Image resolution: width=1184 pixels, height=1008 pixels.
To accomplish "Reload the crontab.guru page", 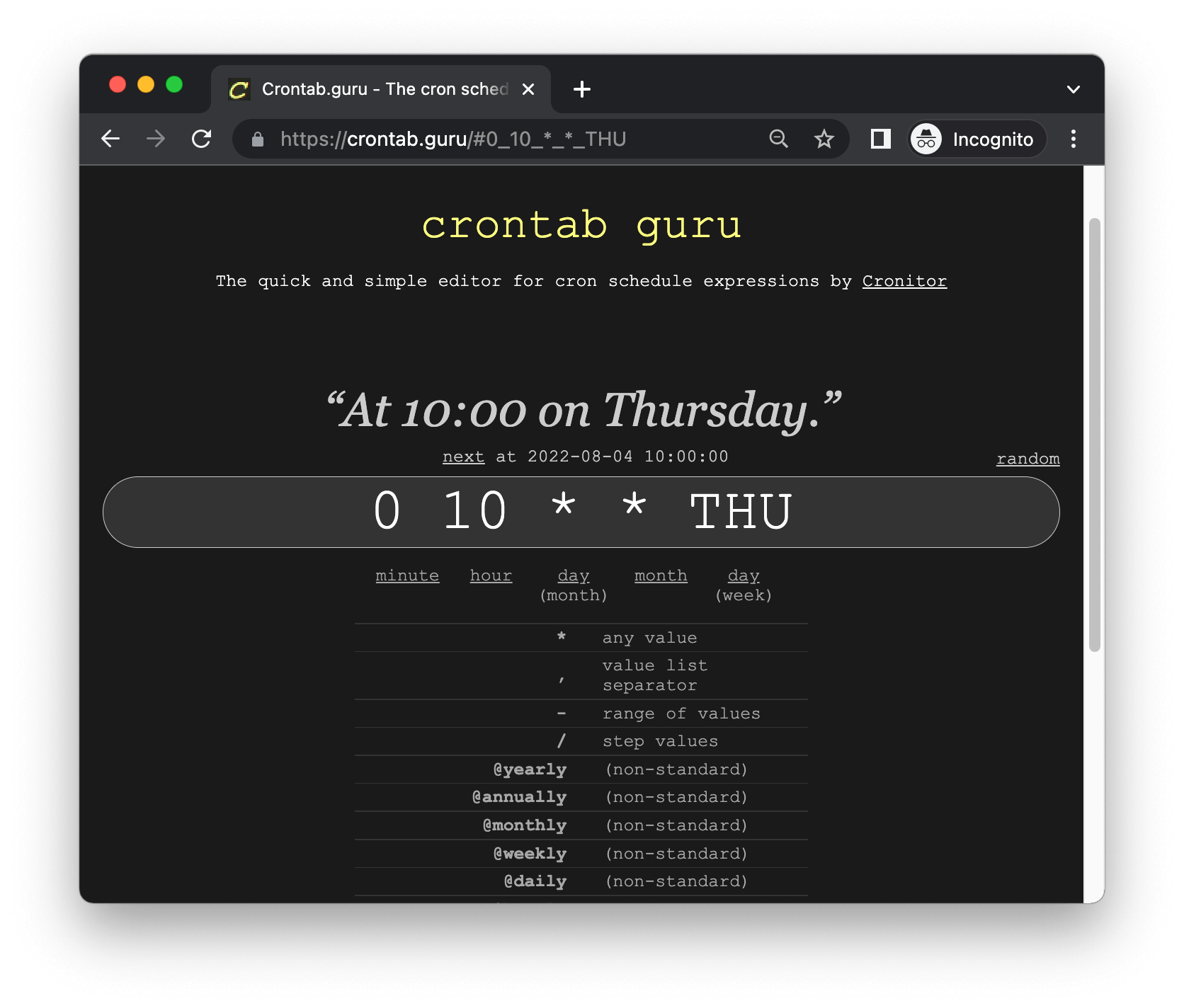I will [202, 139].
